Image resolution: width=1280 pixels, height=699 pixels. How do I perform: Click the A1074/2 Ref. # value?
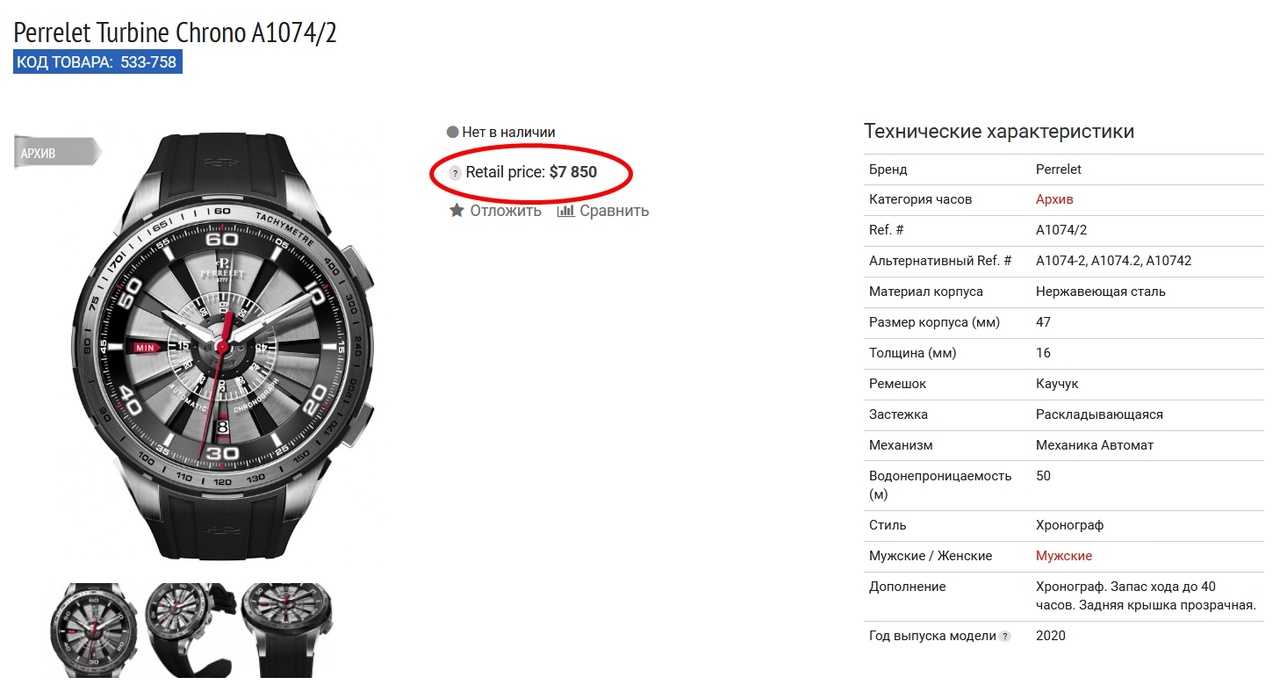tap(1062, 230)
